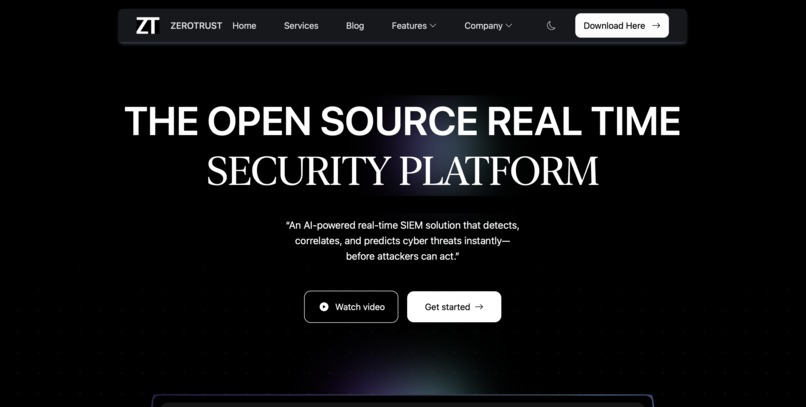
Task: Go to the Services page
Action: pyautogui.click(x=301, y=26)
